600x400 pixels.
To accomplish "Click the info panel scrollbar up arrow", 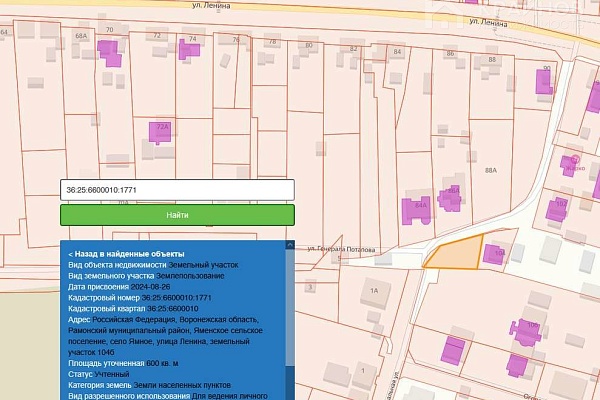I will (x=291, y=247).
